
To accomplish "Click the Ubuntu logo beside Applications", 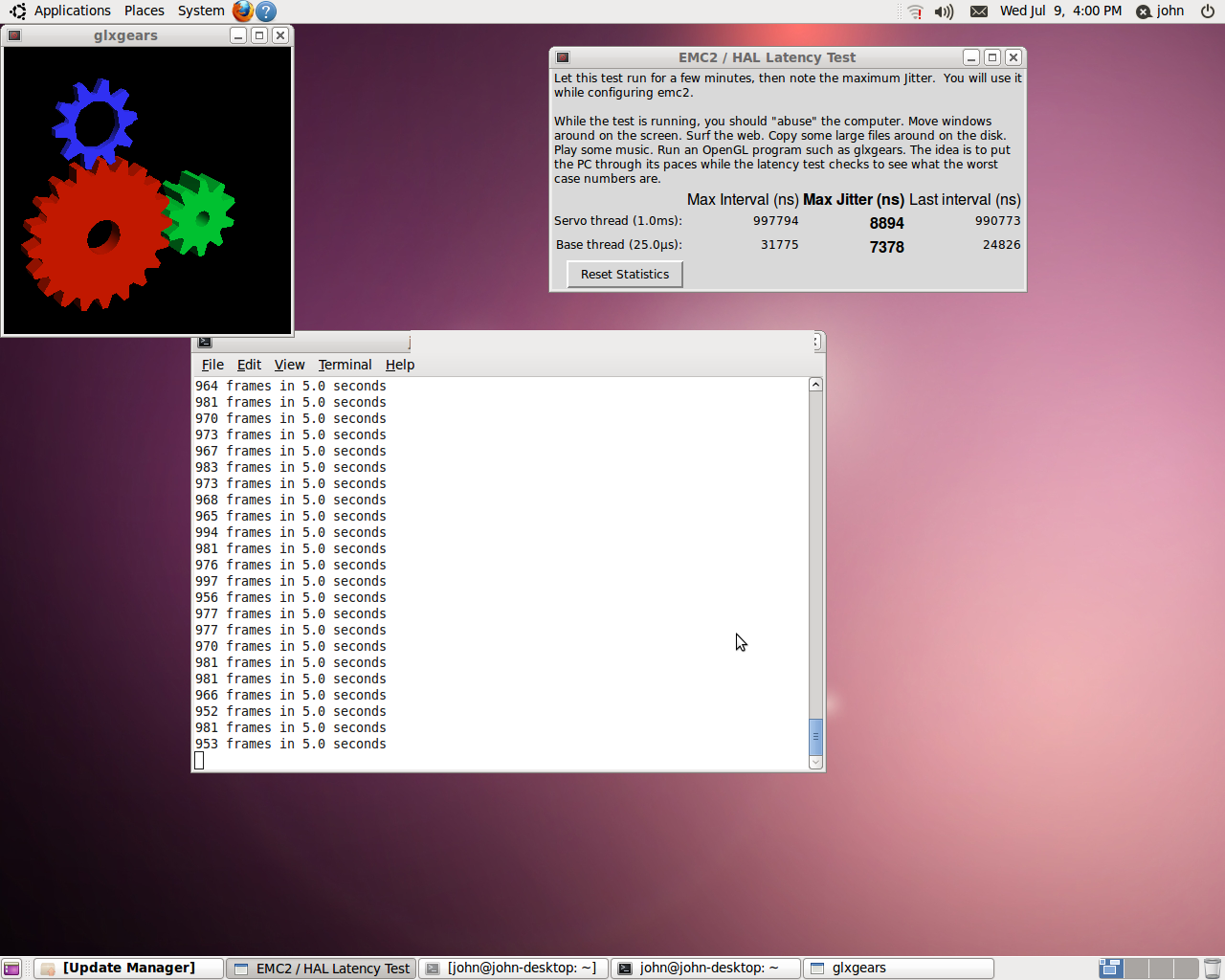I will 17,11.
